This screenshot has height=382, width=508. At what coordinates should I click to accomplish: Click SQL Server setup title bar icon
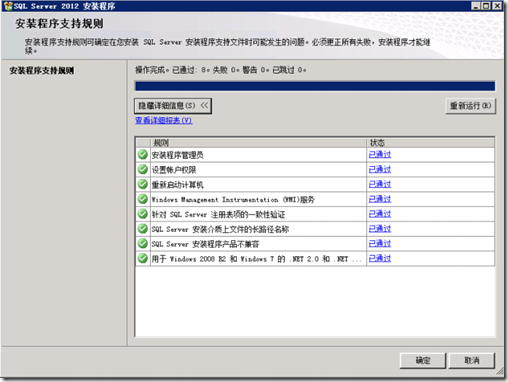8,6
